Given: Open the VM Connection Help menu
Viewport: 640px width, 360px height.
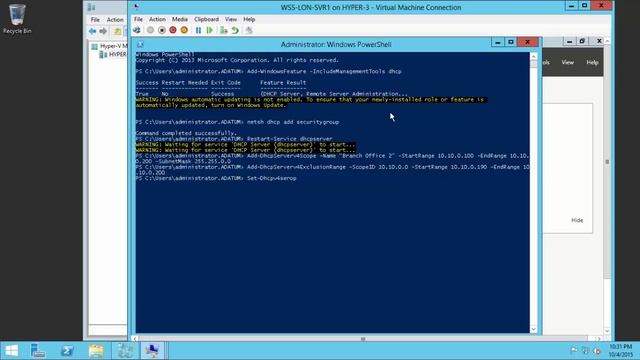Looking at the screenshot, I should click(249, 19).
